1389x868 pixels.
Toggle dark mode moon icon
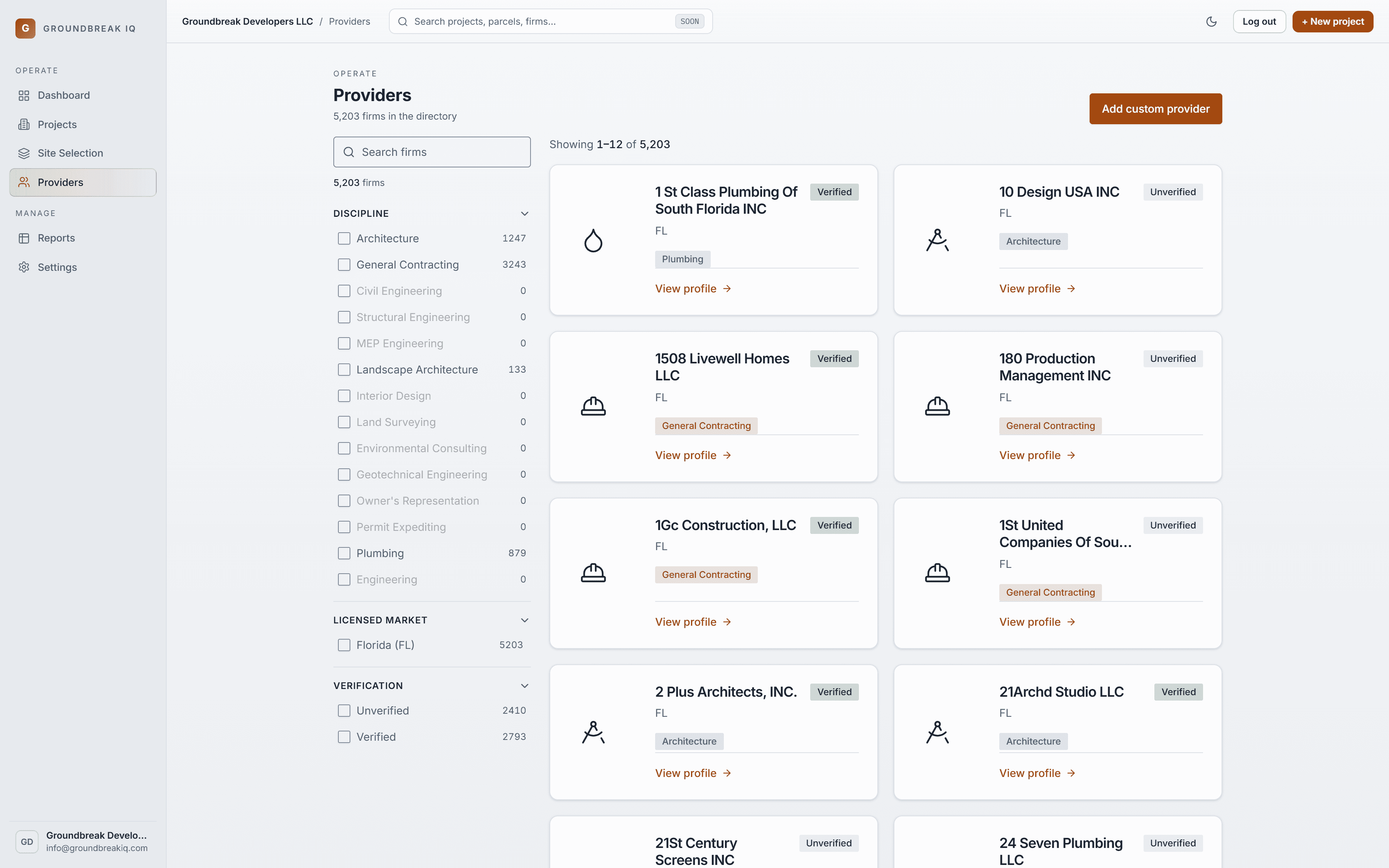pos(1211,22)
